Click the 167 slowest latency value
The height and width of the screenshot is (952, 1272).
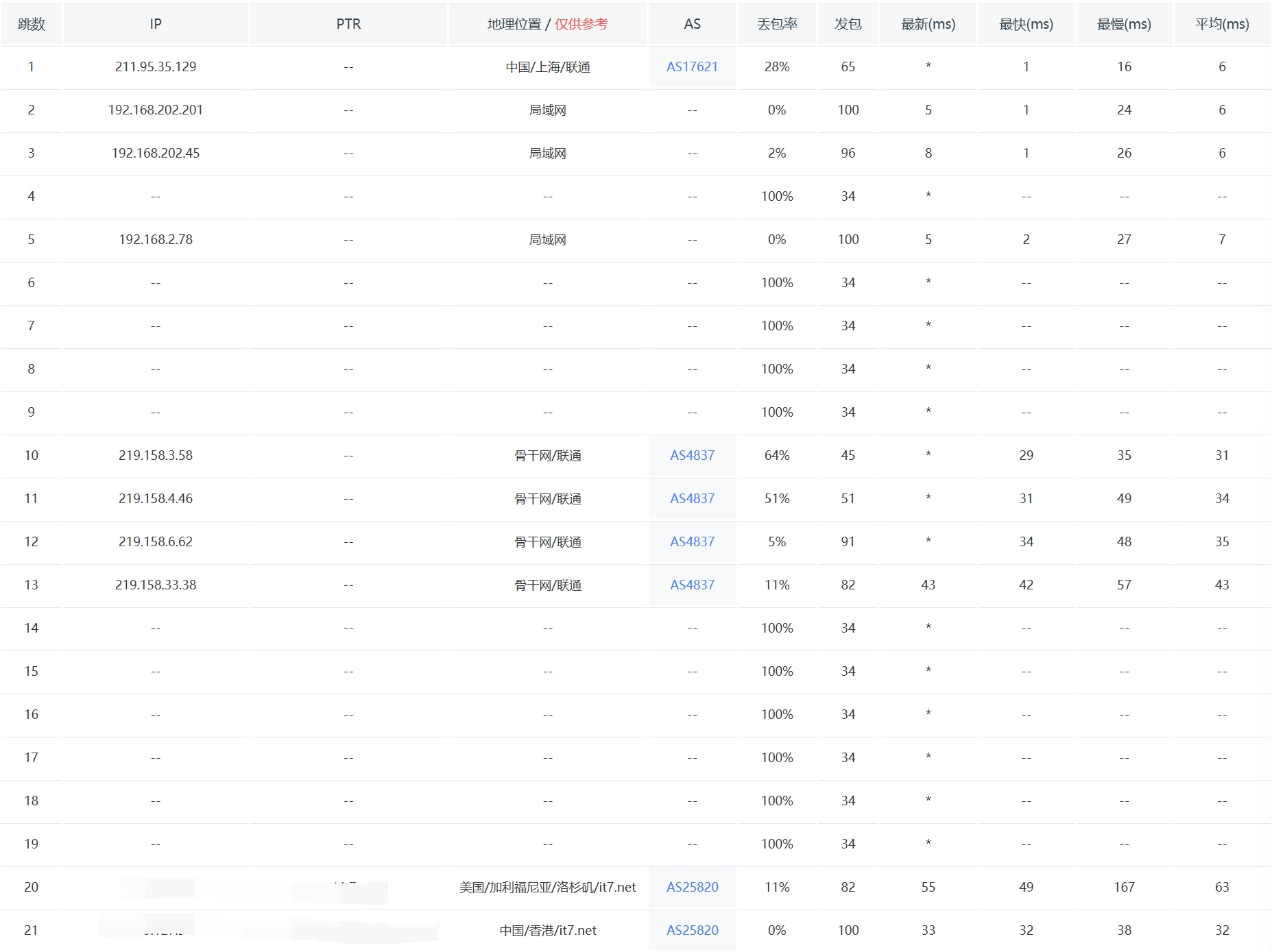[x=1125, y=887]
